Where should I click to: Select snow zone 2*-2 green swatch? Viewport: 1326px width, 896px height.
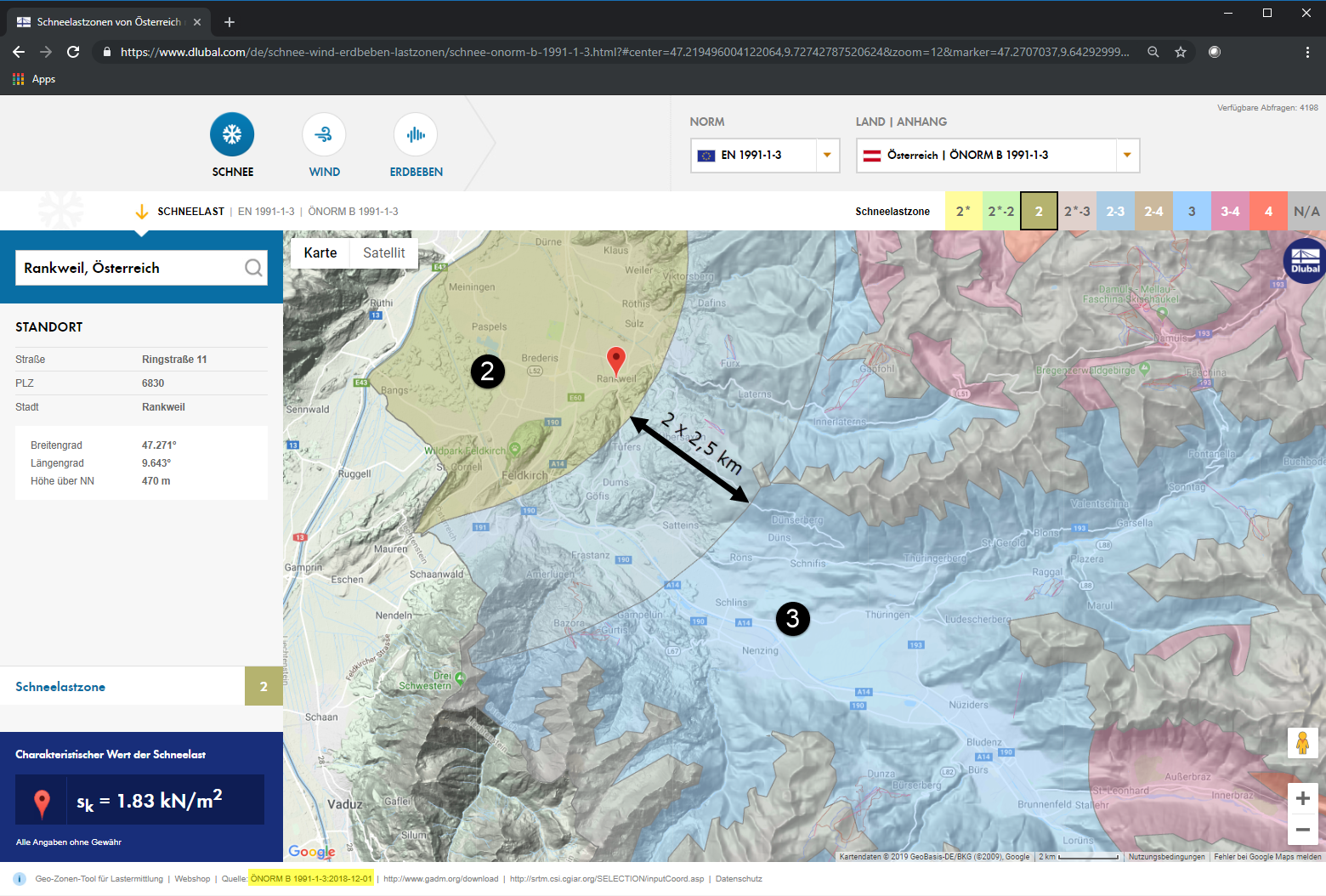coord(1001,212)
